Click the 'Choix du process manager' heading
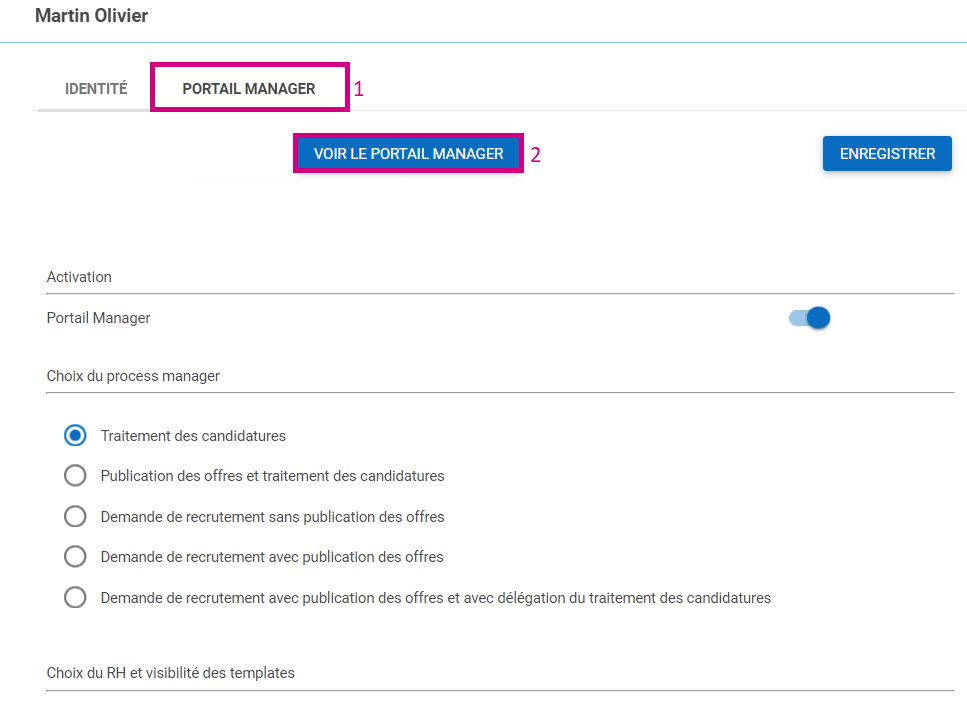The image size is (967, 720). tap(133, 376)
